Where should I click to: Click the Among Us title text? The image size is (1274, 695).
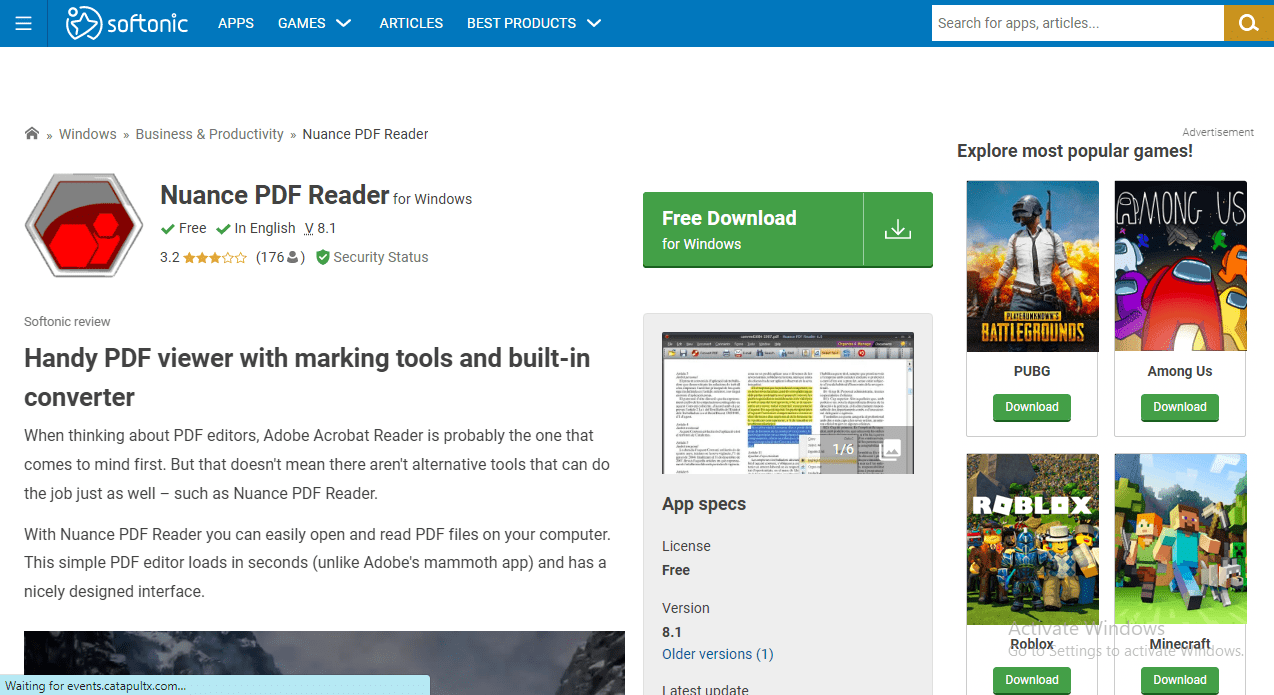(x=1180, y=371)
